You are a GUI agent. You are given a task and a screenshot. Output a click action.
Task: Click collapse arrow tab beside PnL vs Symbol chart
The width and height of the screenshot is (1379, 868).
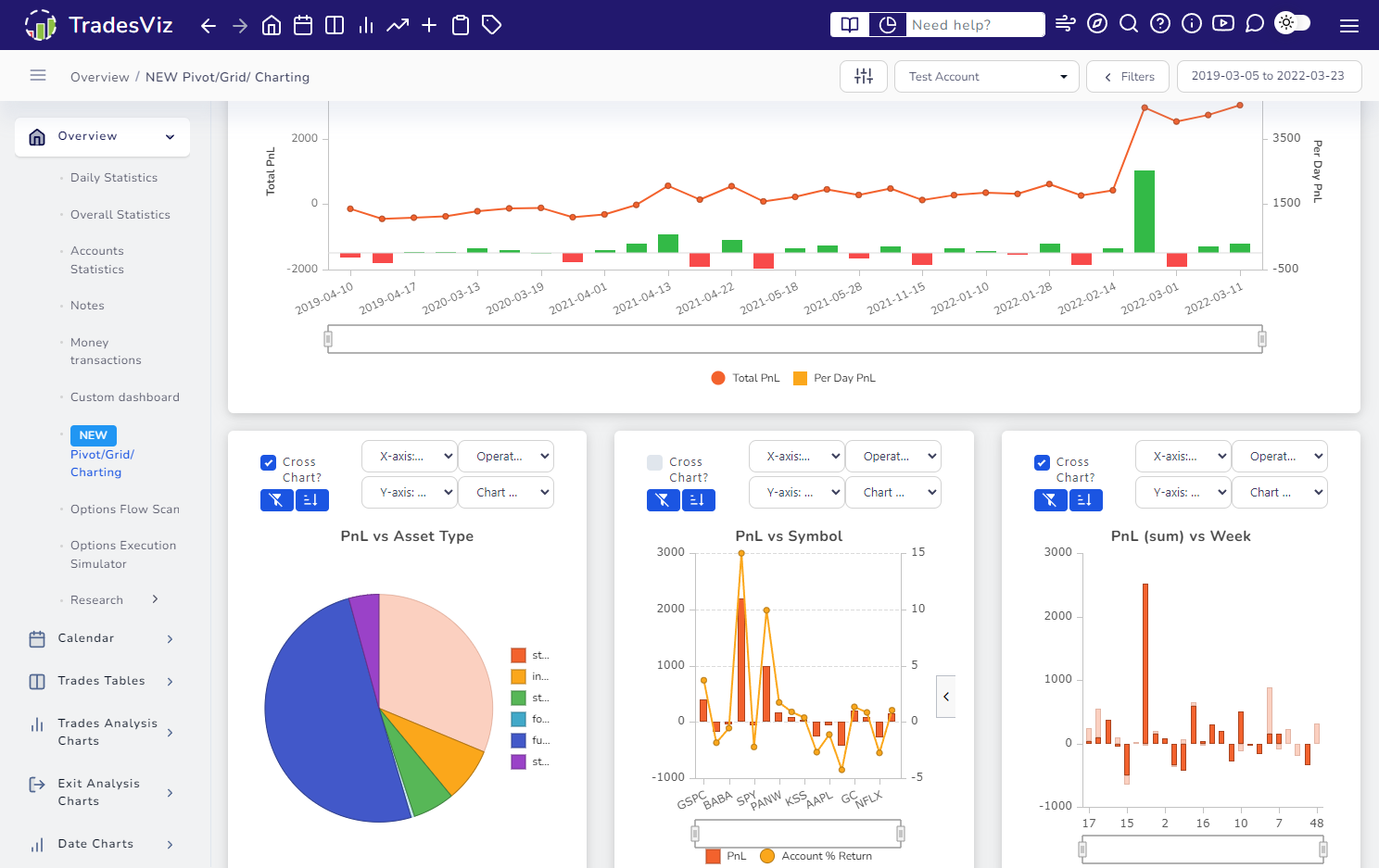[x=946, y=697]
